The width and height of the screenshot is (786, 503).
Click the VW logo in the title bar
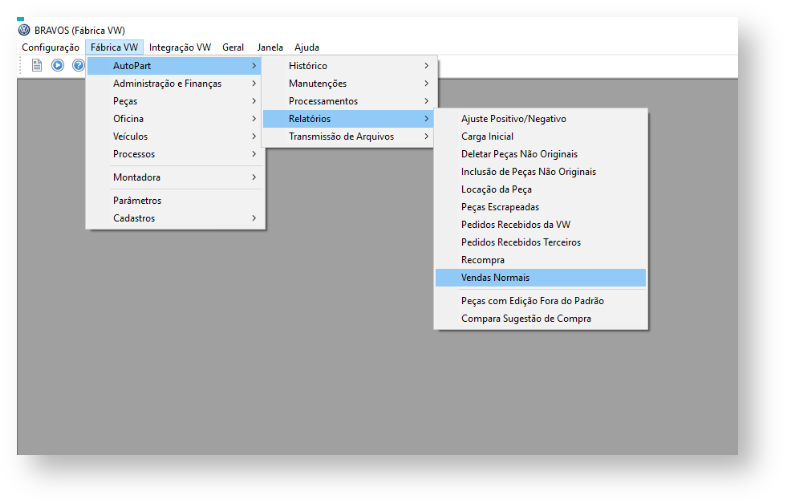[24, 30]
